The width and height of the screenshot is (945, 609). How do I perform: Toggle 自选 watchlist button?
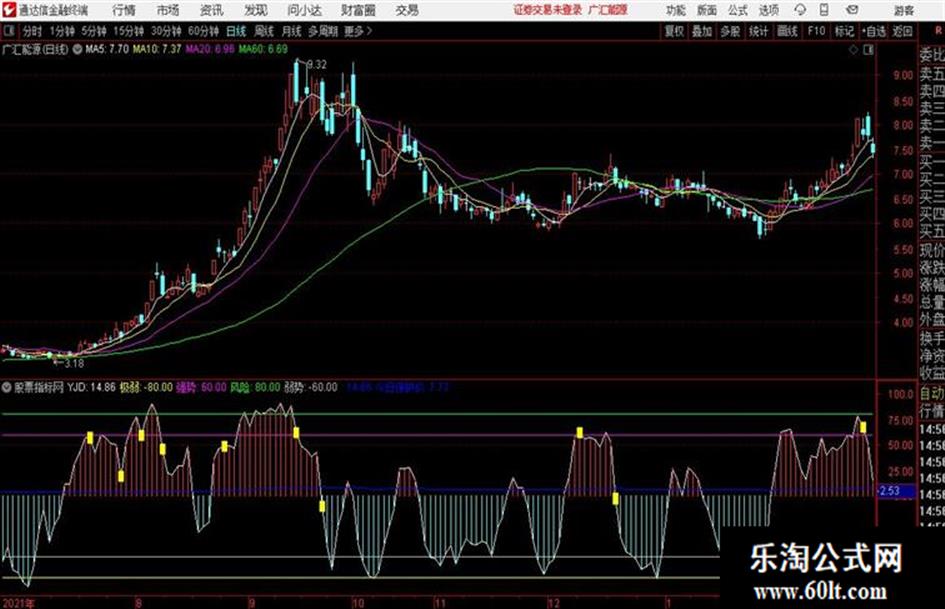(874, 31)
